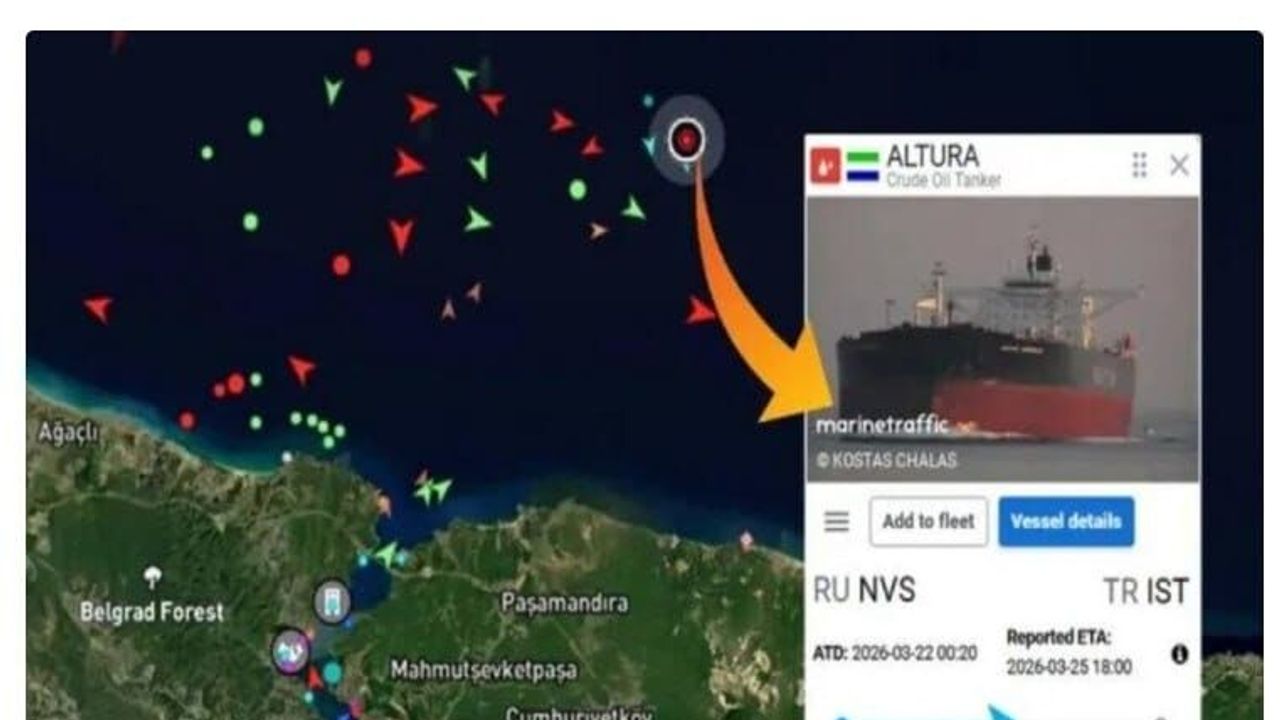Viewport: 1280px width, 720px height.
Task: Open the grid dots menu in vessel panel
Action: (1139, 165)
